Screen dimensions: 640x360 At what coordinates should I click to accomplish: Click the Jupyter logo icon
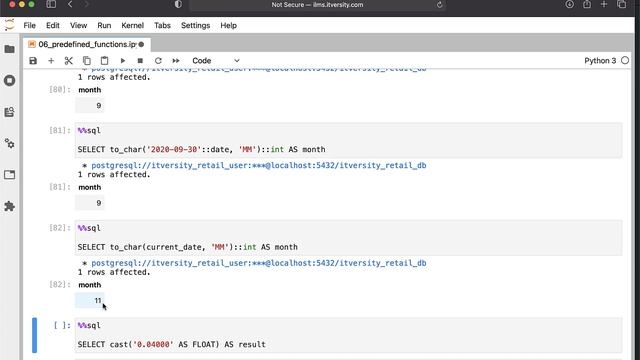(x=9, y=25)
